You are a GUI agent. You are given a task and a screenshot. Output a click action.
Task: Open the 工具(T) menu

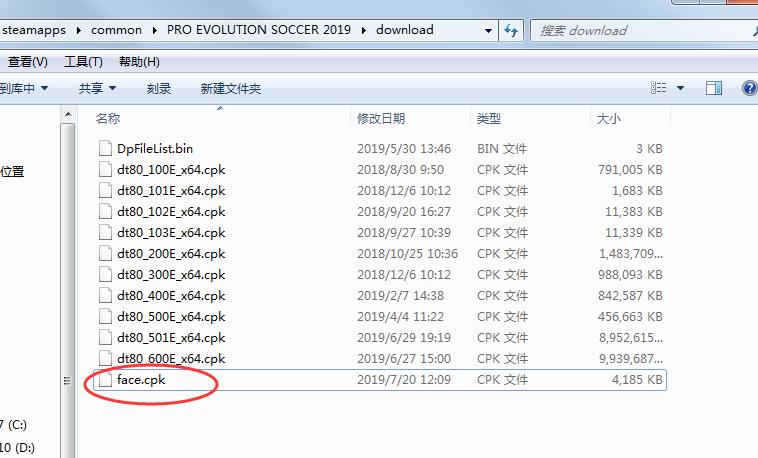coord(83,61)
